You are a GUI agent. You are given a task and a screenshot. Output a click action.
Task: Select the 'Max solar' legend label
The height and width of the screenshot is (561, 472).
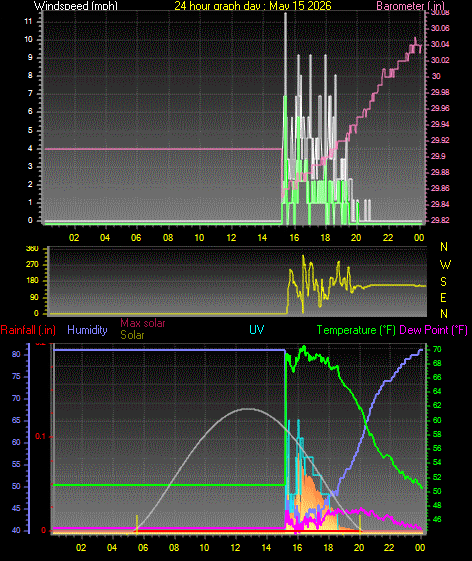click(x=142, y=323)
